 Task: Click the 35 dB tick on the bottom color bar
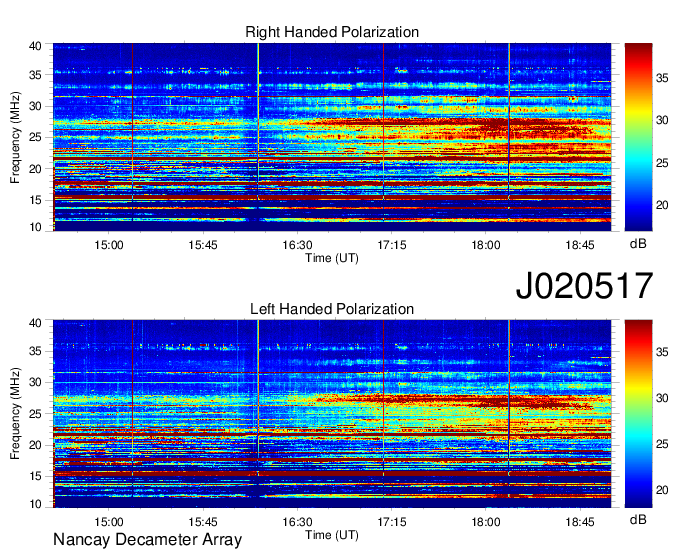[662, 353]
